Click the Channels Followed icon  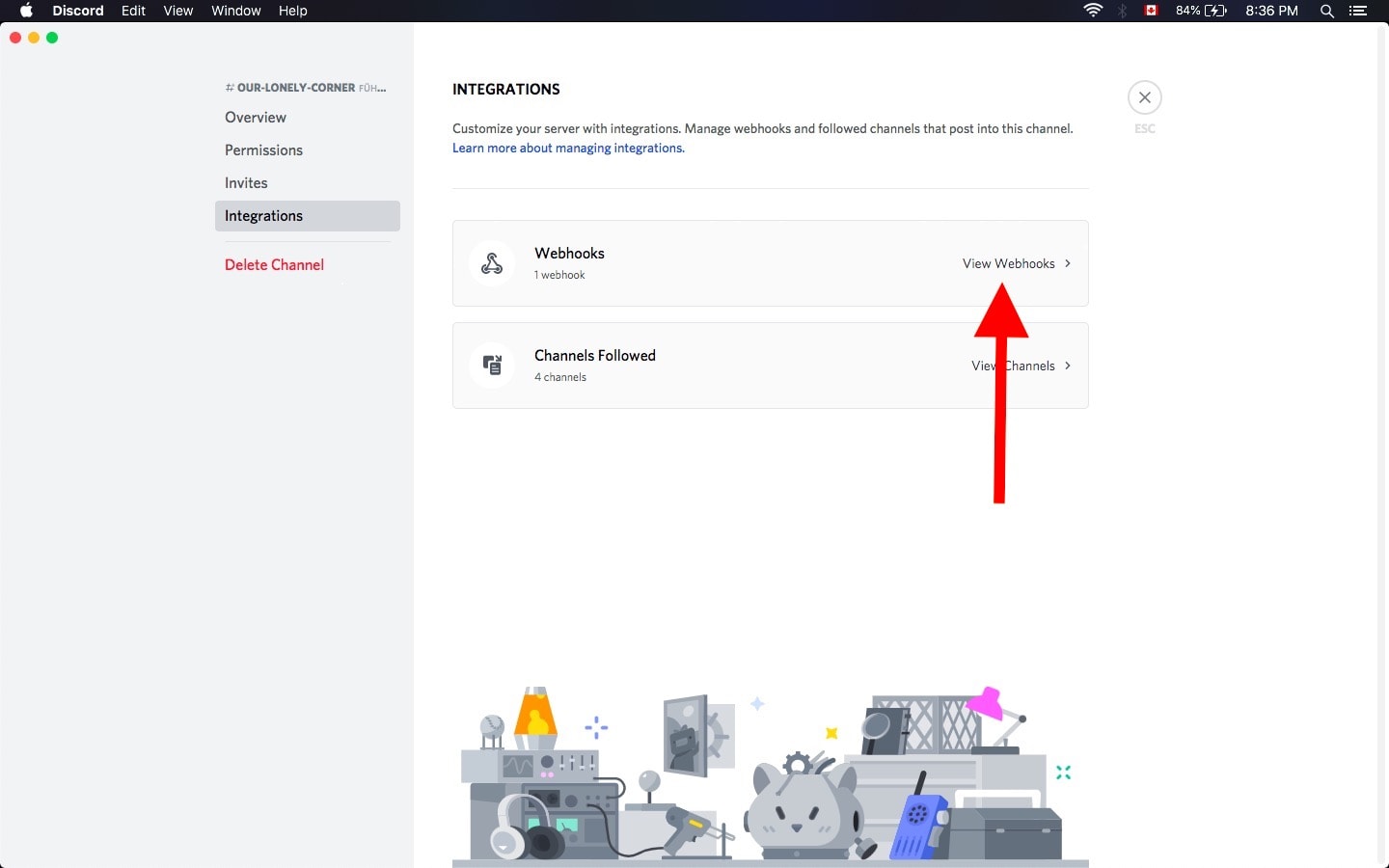[x=492, y=366]
